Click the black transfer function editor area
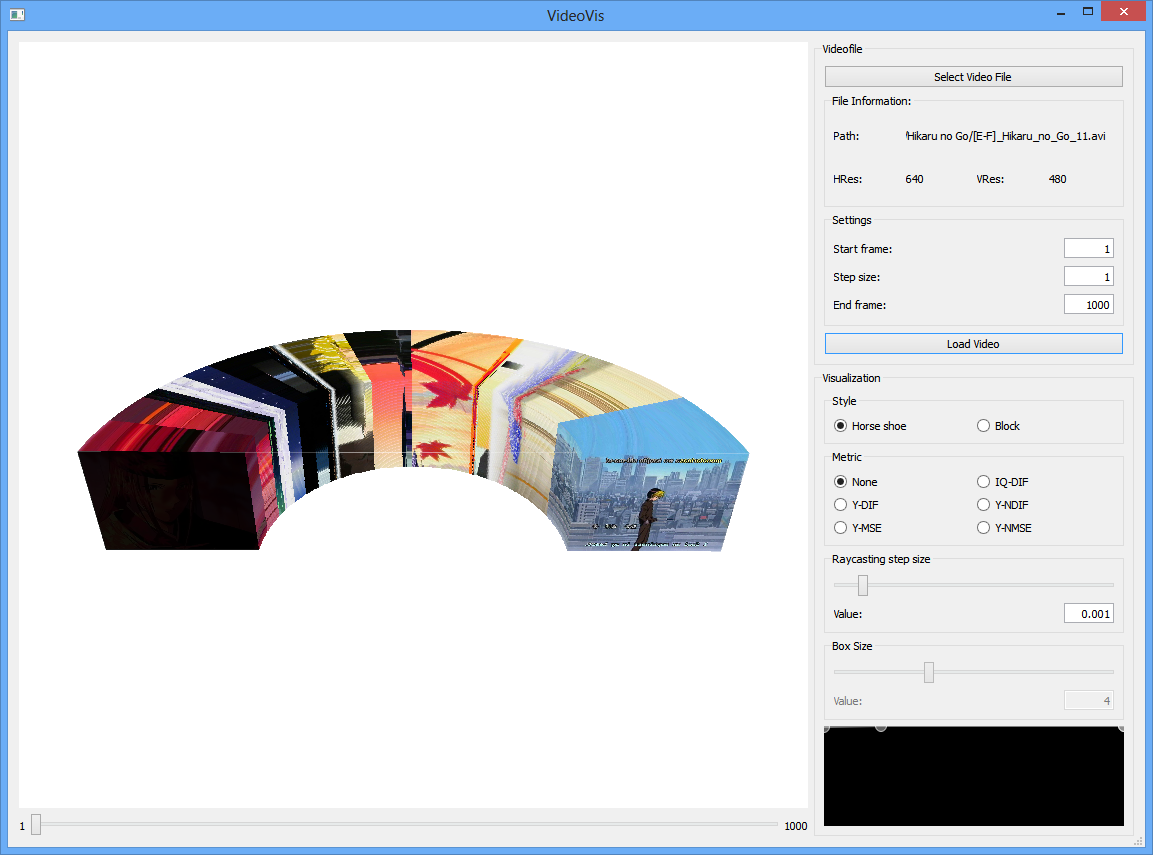Screen dimensions: 1153x855 pyautogui.click(x=974, y=776)
